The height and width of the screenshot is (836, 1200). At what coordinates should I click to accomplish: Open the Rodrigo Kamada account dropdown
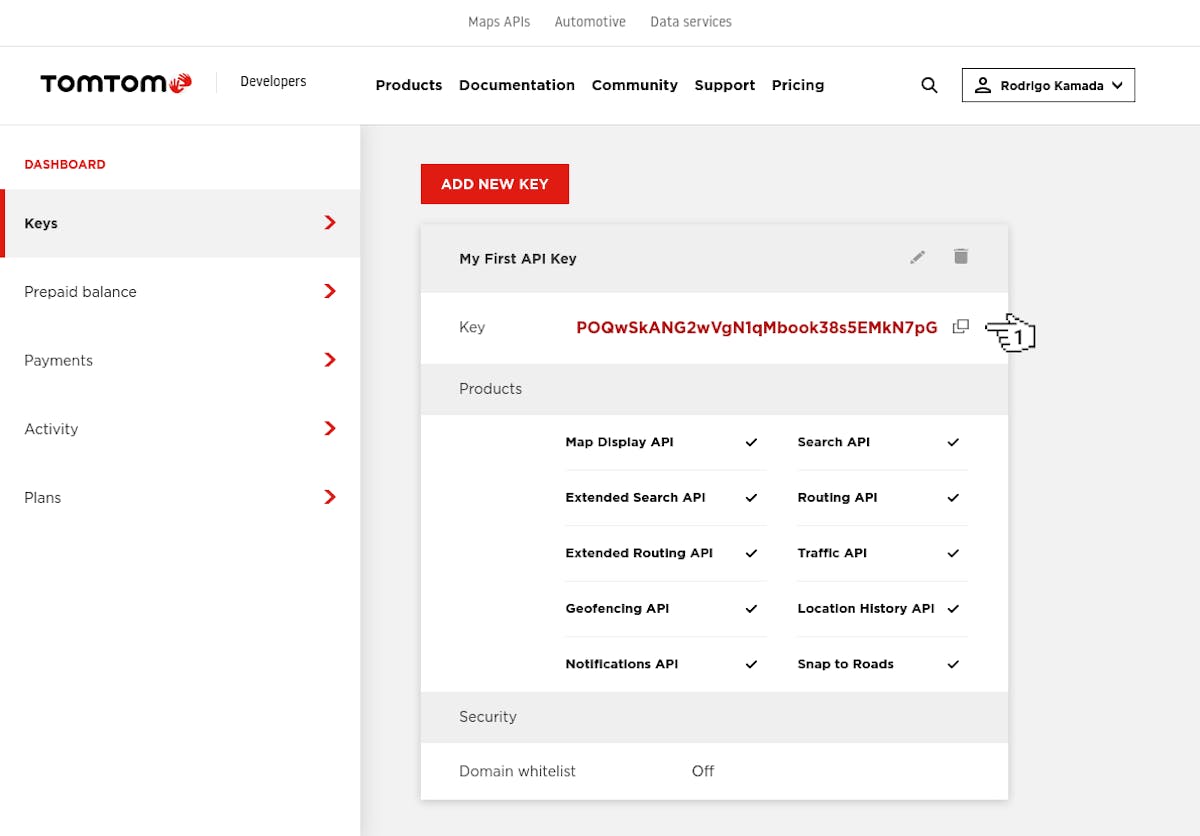pyautogui.click(x=1048, y=86)
